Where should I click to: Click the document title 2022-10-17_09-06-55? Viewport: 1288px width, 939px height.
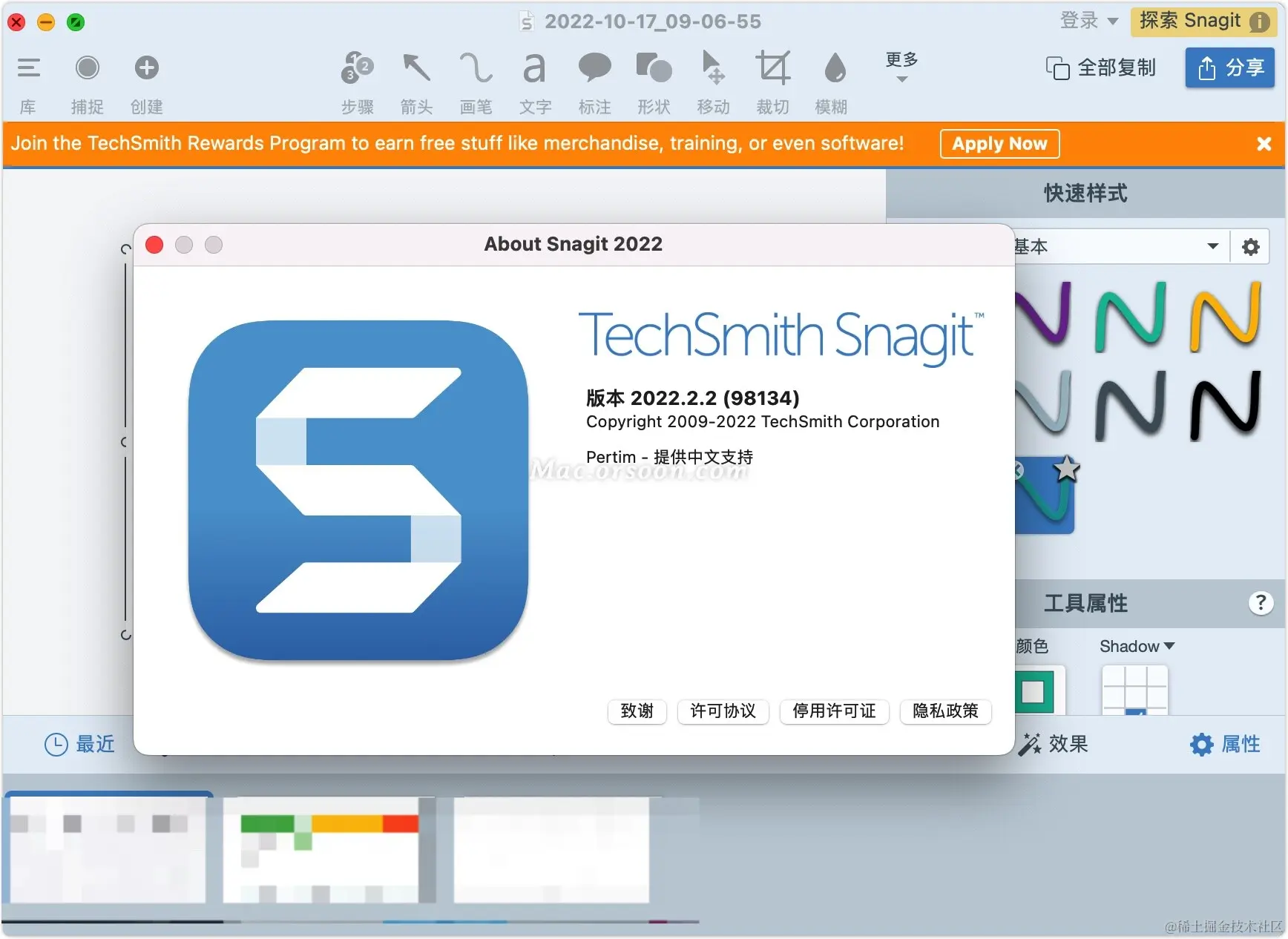point(653,21)
